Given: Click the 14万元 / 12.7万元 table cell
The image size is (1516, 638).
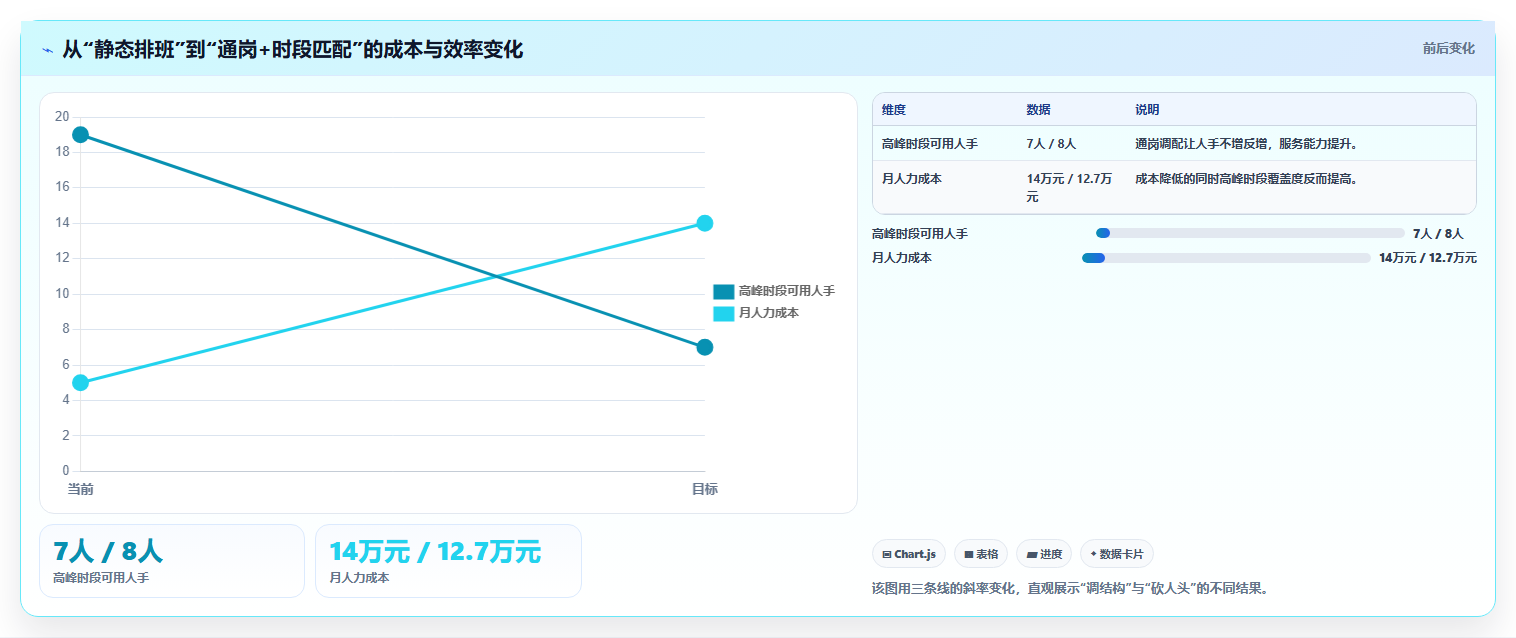Looking at the screenshot, I should click(x=1069, y=188).
